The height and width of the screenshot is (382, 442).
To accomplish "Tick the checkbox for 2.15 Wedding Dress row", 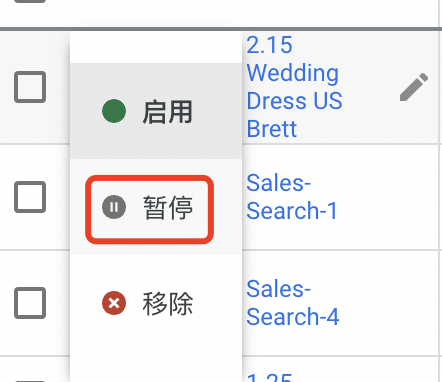I will tap(30, 87).
